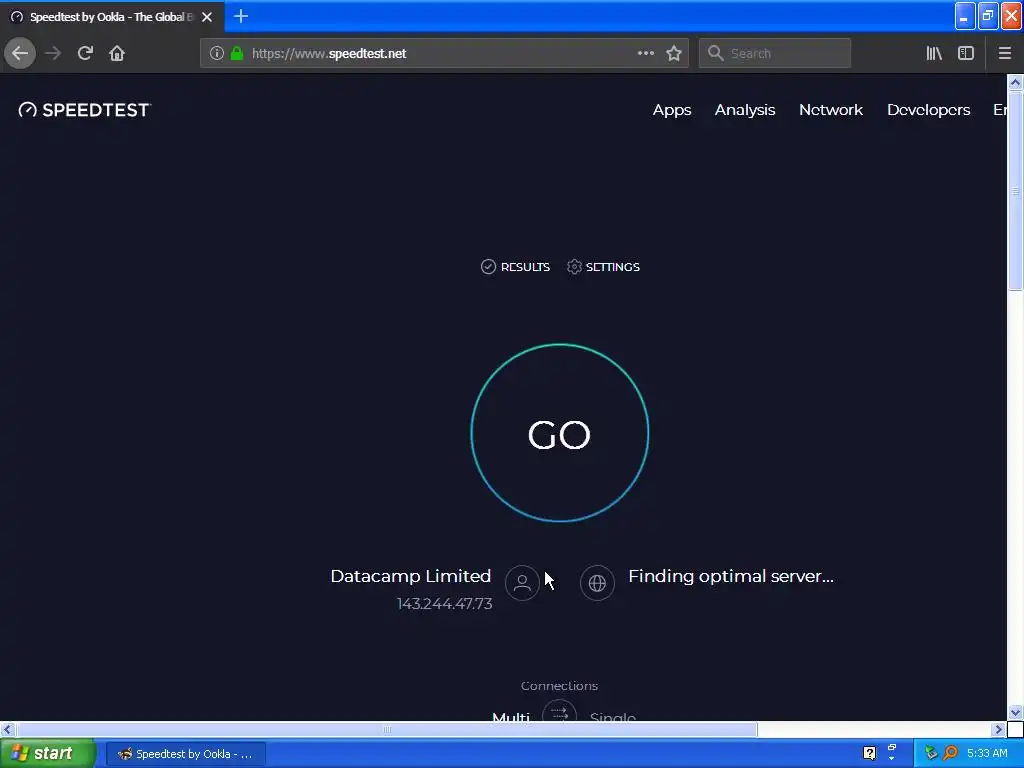Open page actions three-dots menu in address bar

click(x=645, y=53)
